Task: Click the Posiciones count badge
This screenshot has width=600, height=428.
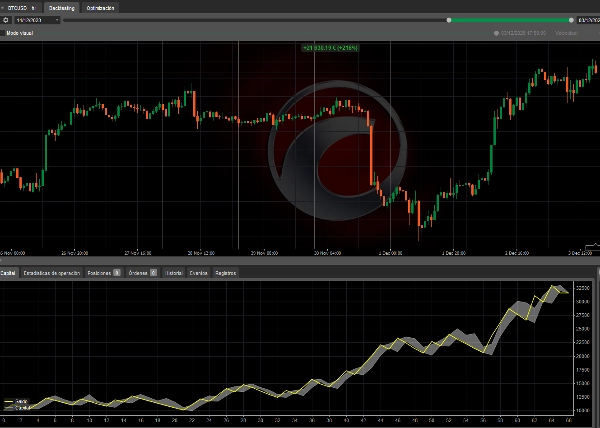Action: [x=117, y=272]
